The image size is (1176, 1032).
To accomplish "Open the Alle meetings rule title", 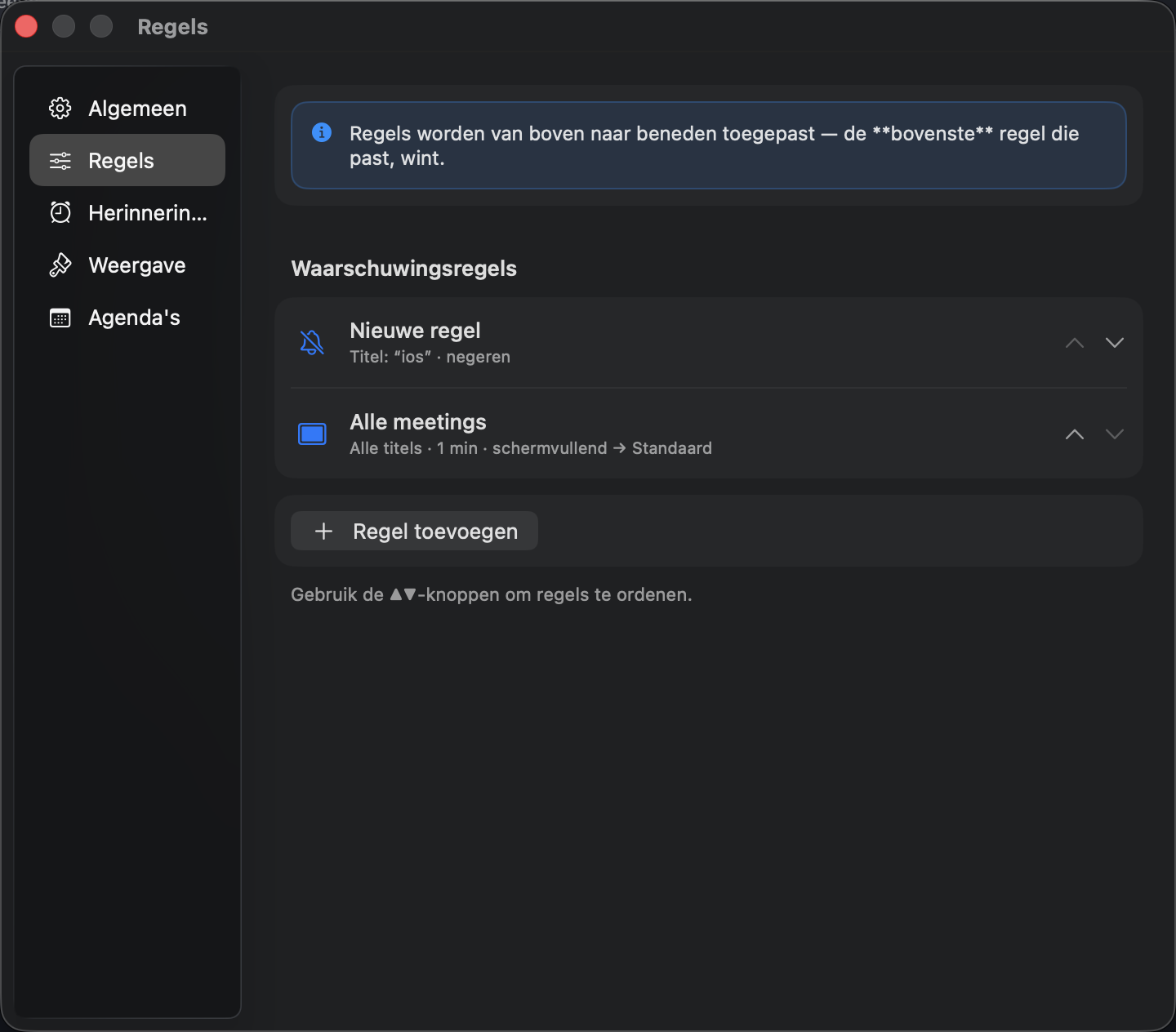I will point(418,422).
